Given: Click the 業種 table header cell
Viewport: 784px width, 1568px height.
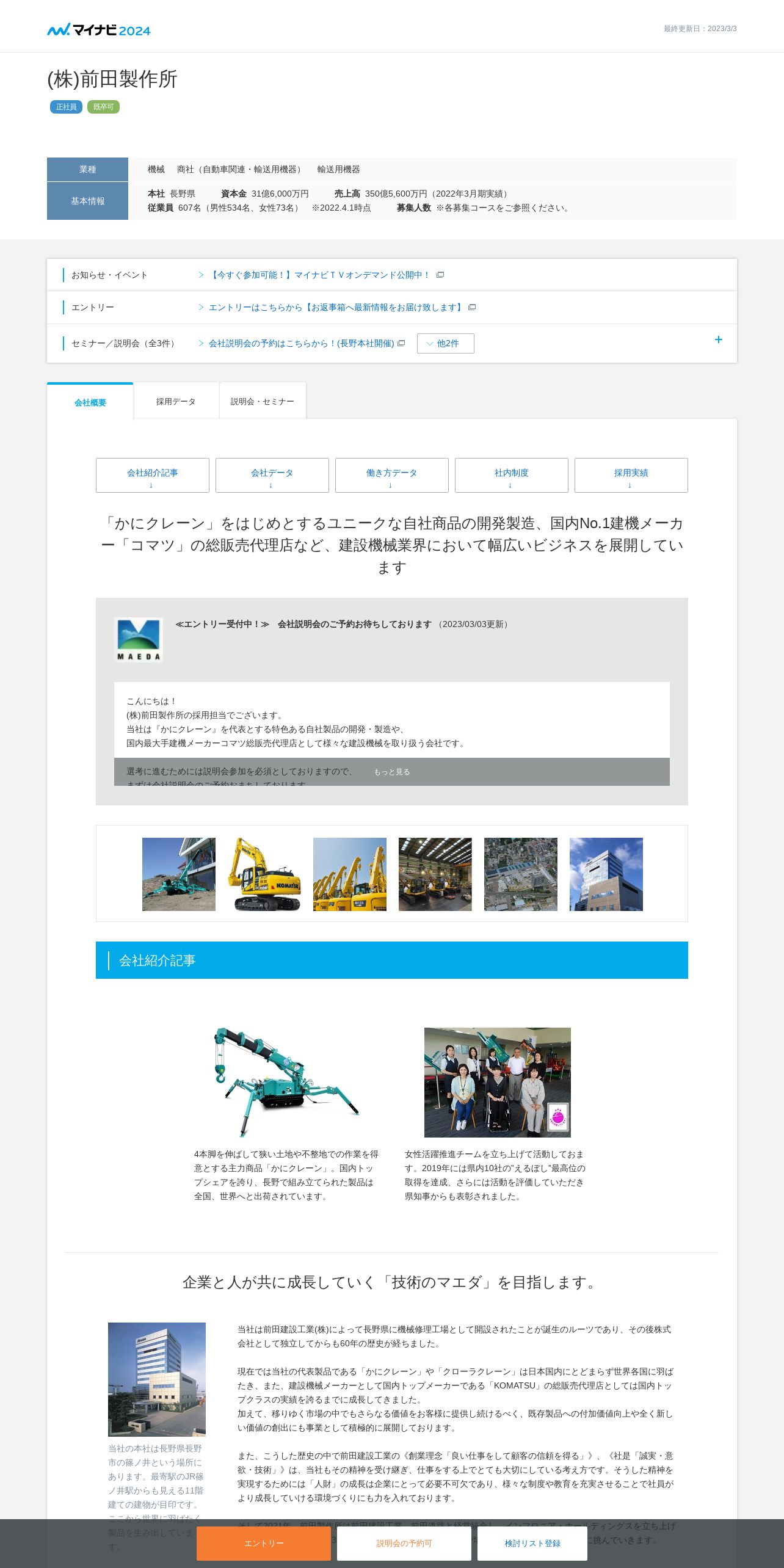Looking at the screenshot, I should click(x=87, y=169).
